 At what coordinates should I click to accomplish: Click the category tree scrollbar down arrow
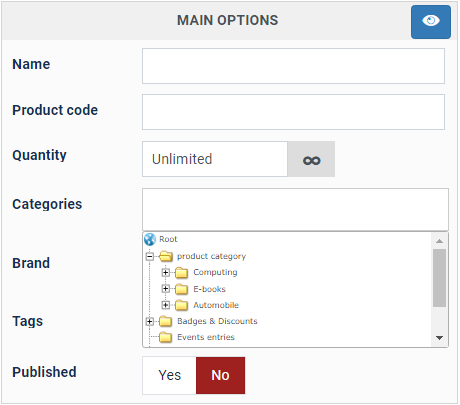point(439,338)
